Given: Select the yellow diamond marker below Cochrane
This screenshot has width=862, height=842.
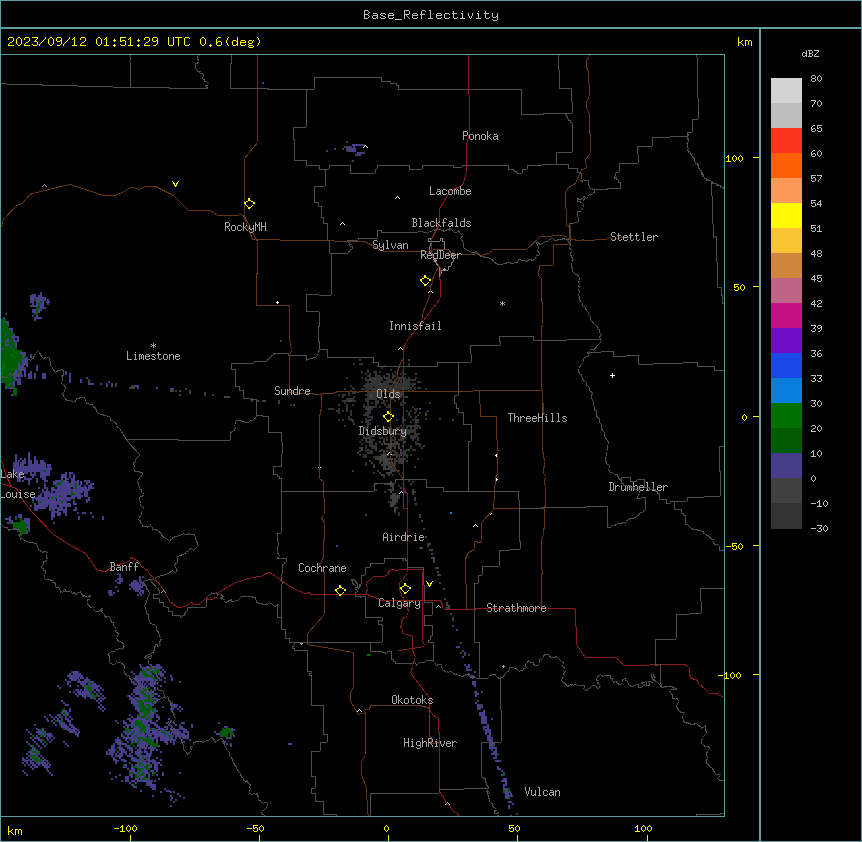Looking at the screenshot, I should point(340,590).
